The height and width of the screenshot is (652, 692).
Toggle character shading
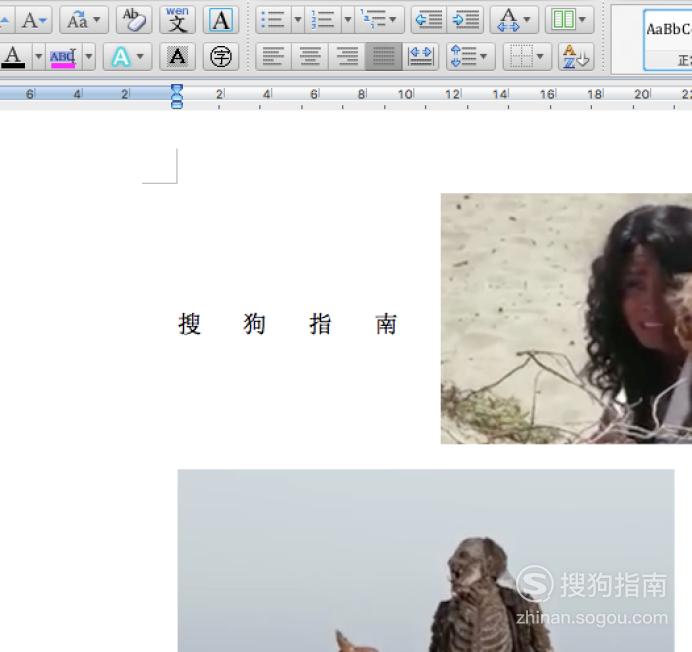177,57
